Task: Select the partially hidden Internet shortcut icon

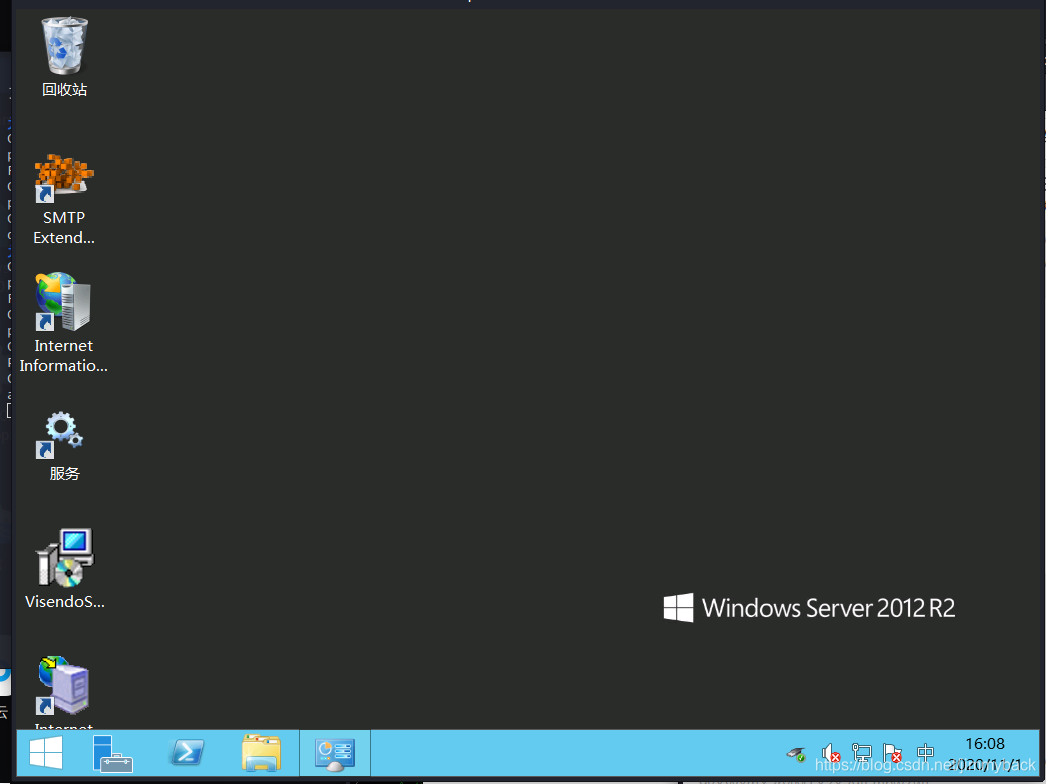Action: (63, 687)
